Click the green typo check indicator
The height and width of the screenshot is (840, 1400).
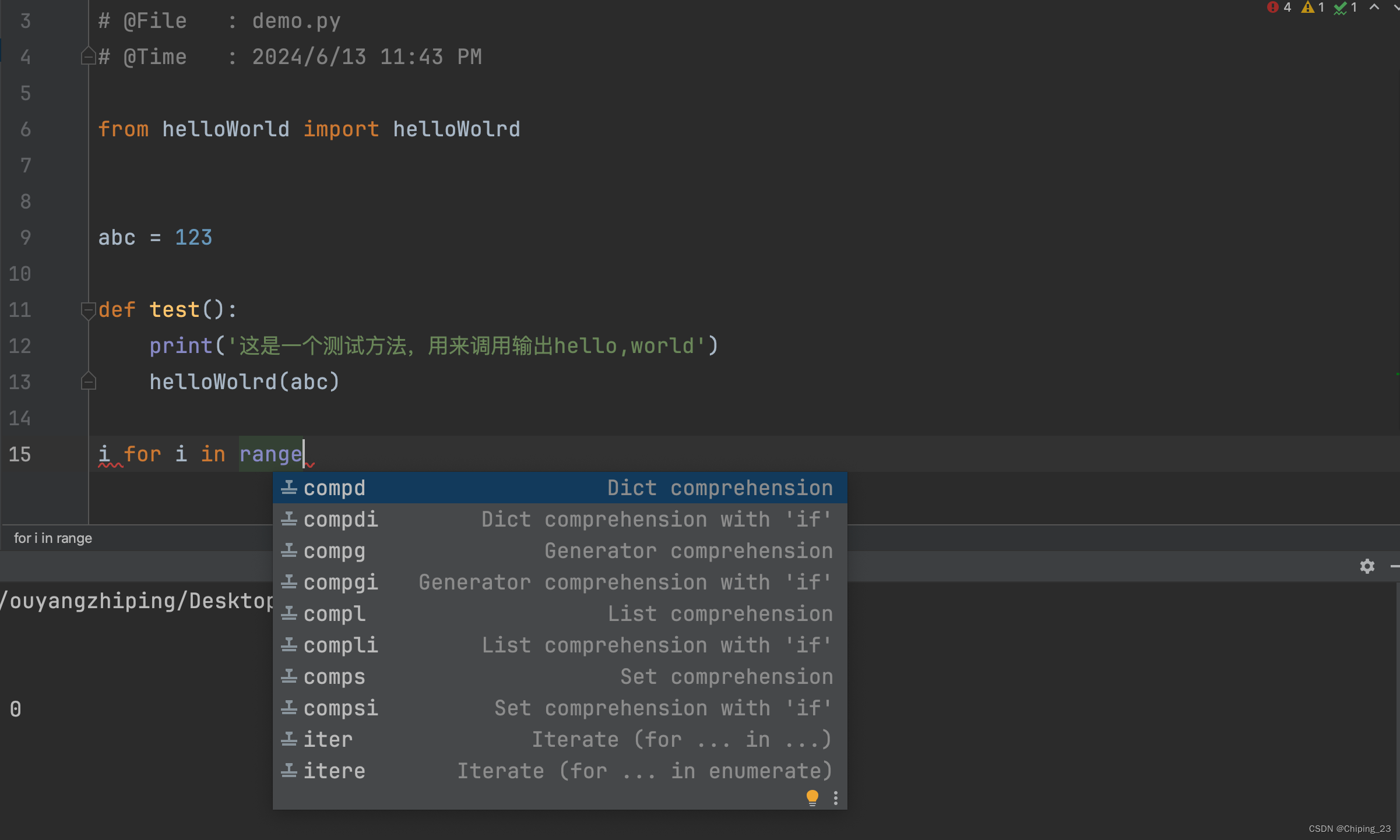(x=1346, y=8)
